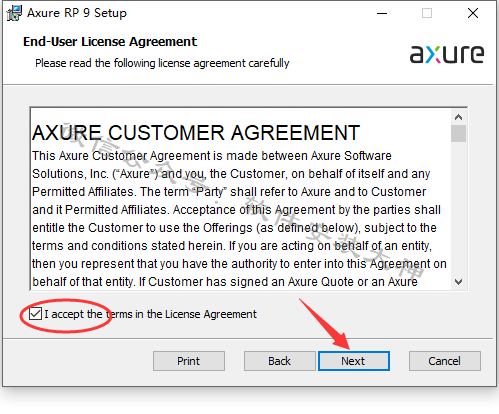The image size is (499, 414).
Task: Click the AXURE CUSTOMER AGREEMENT heading
Action: (196, 133)
